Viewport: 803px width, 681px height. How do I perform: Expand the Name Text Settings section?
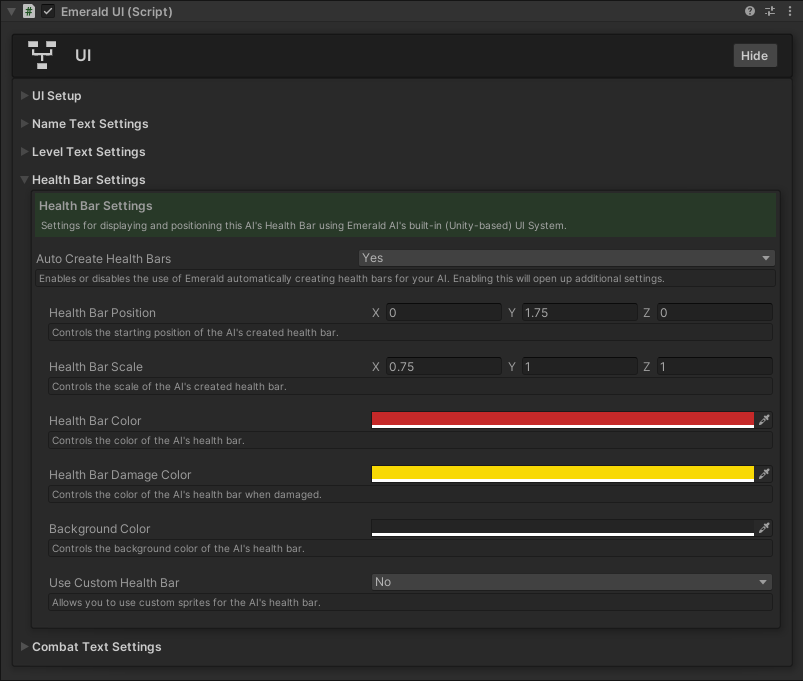tap(25, 124)
